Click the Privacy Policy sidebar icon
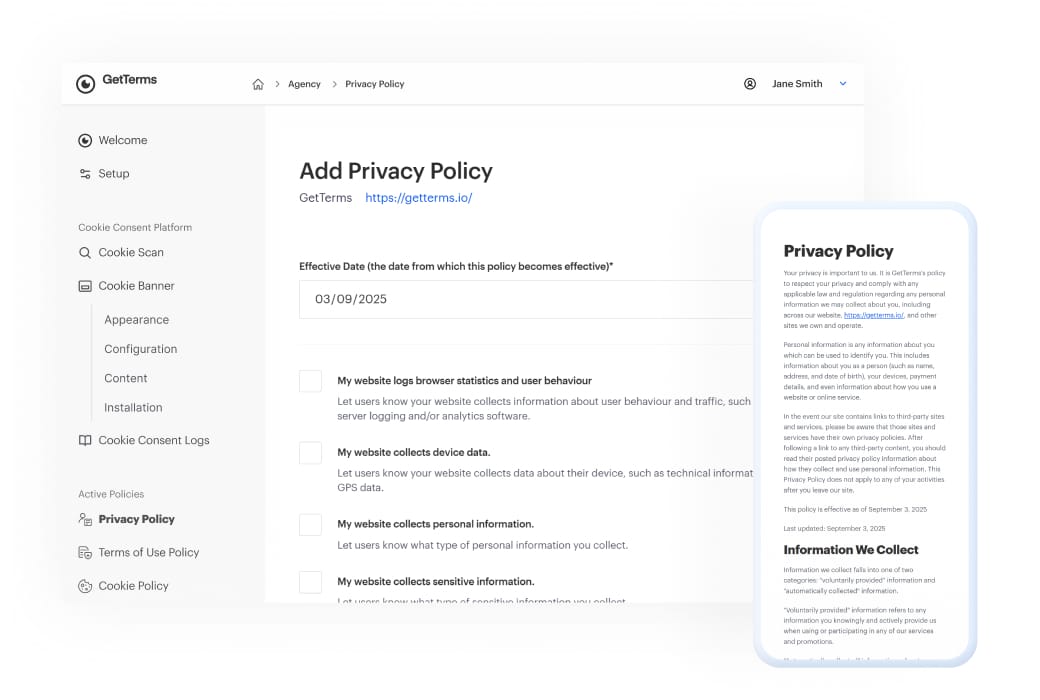 click(x=85, y=518)
